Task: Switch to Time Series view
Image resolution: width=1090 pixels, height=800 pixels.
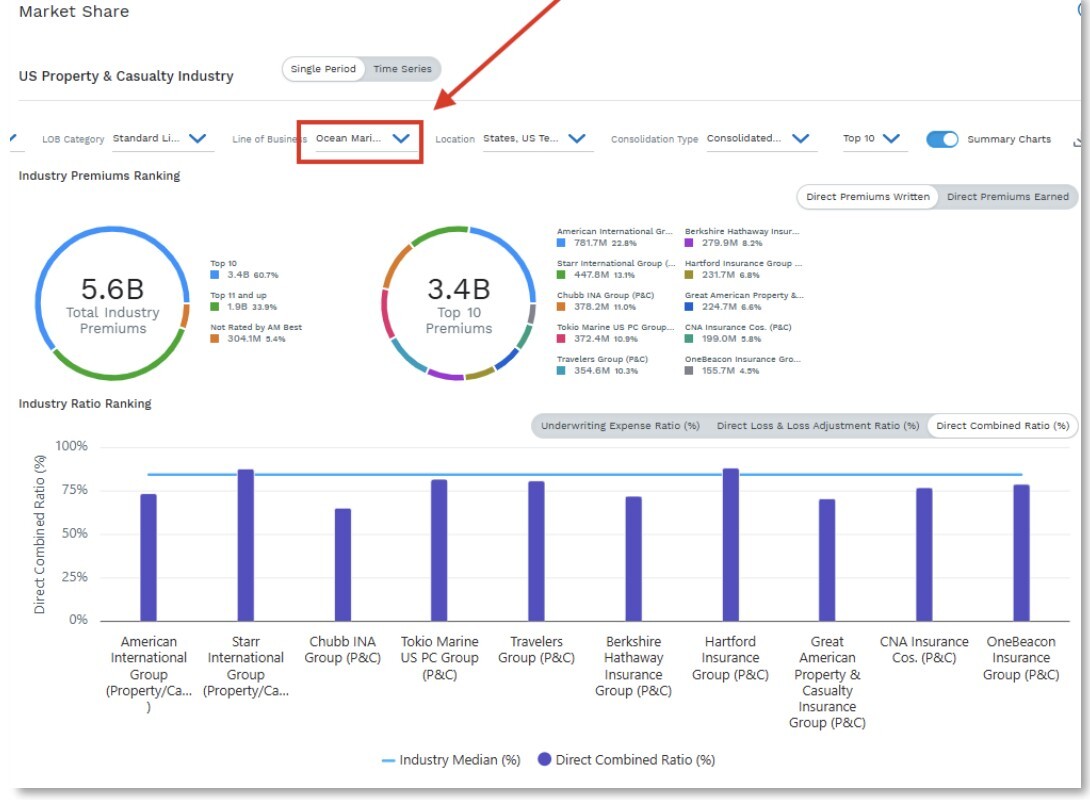Action: pyautogui.click(x=402, y=69)
